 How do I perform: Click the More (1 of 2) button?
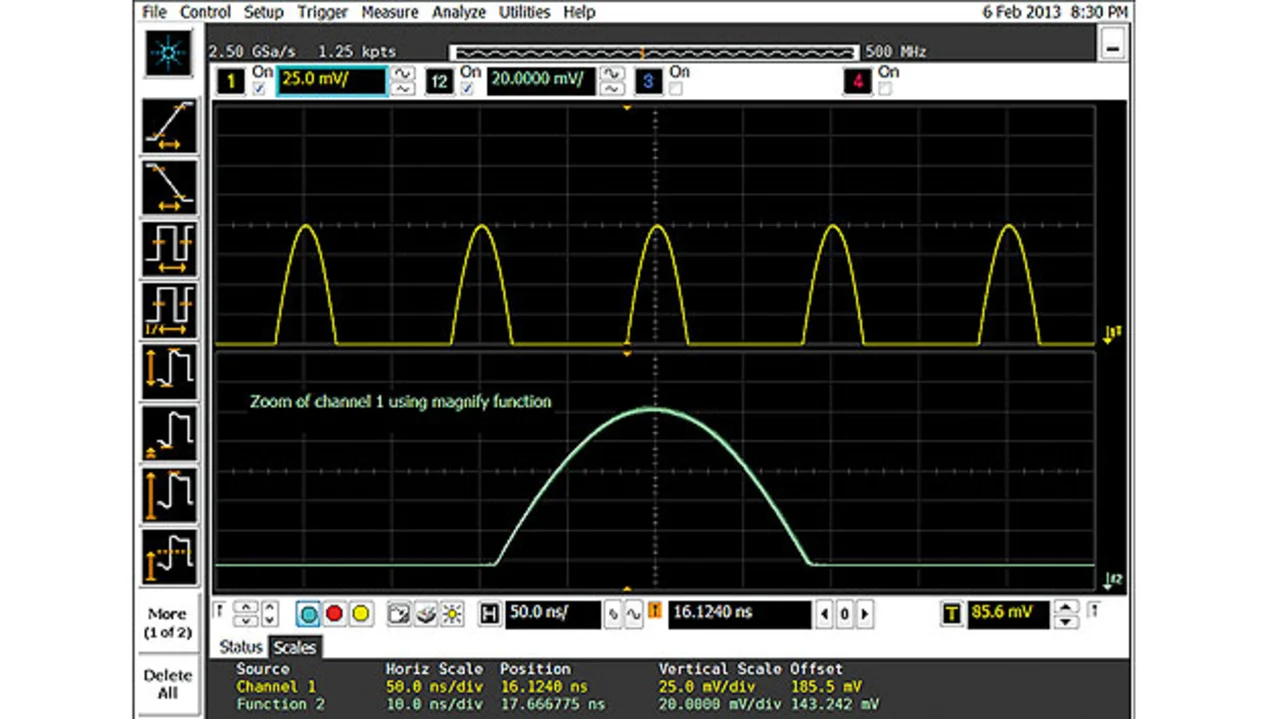[x=168, y=623]
